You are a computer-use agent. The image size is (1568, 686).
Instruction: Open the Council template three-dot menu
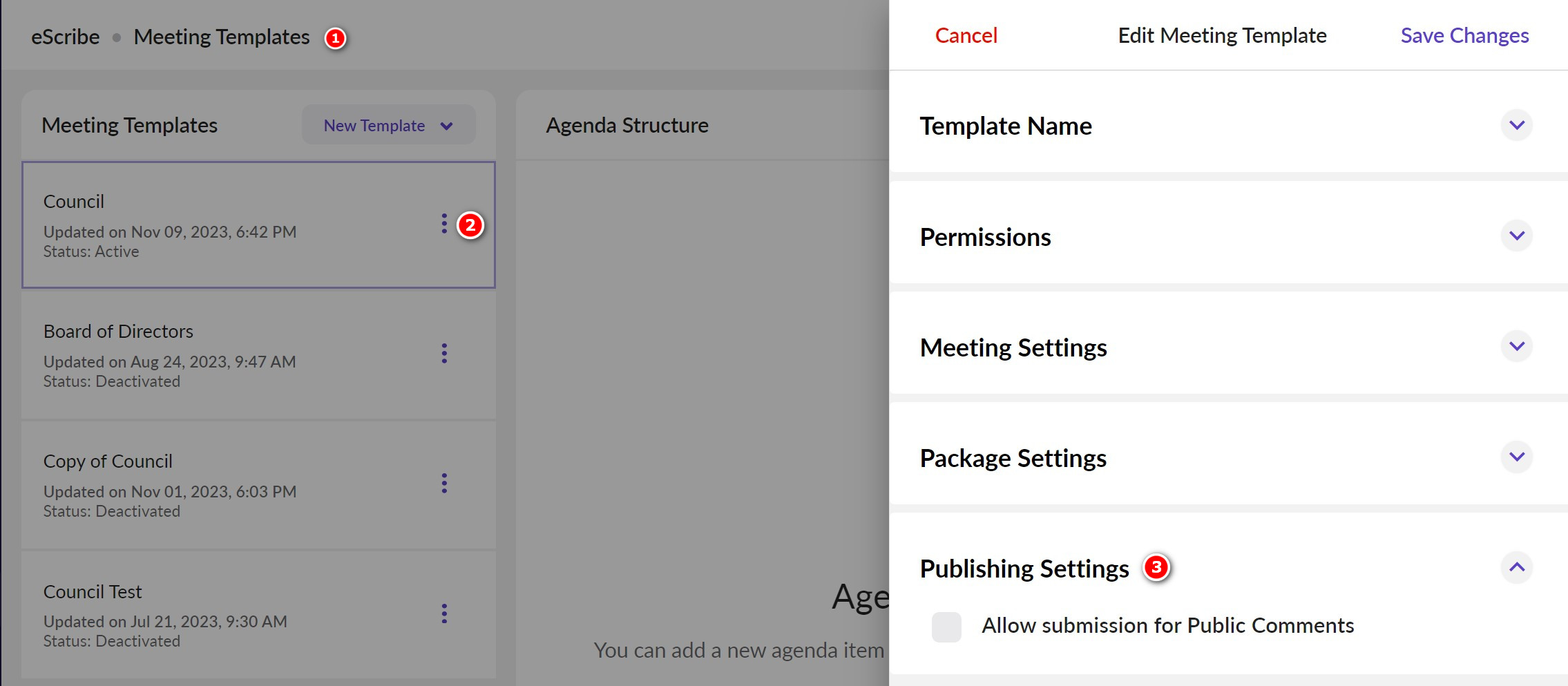[x=444, y=224]
